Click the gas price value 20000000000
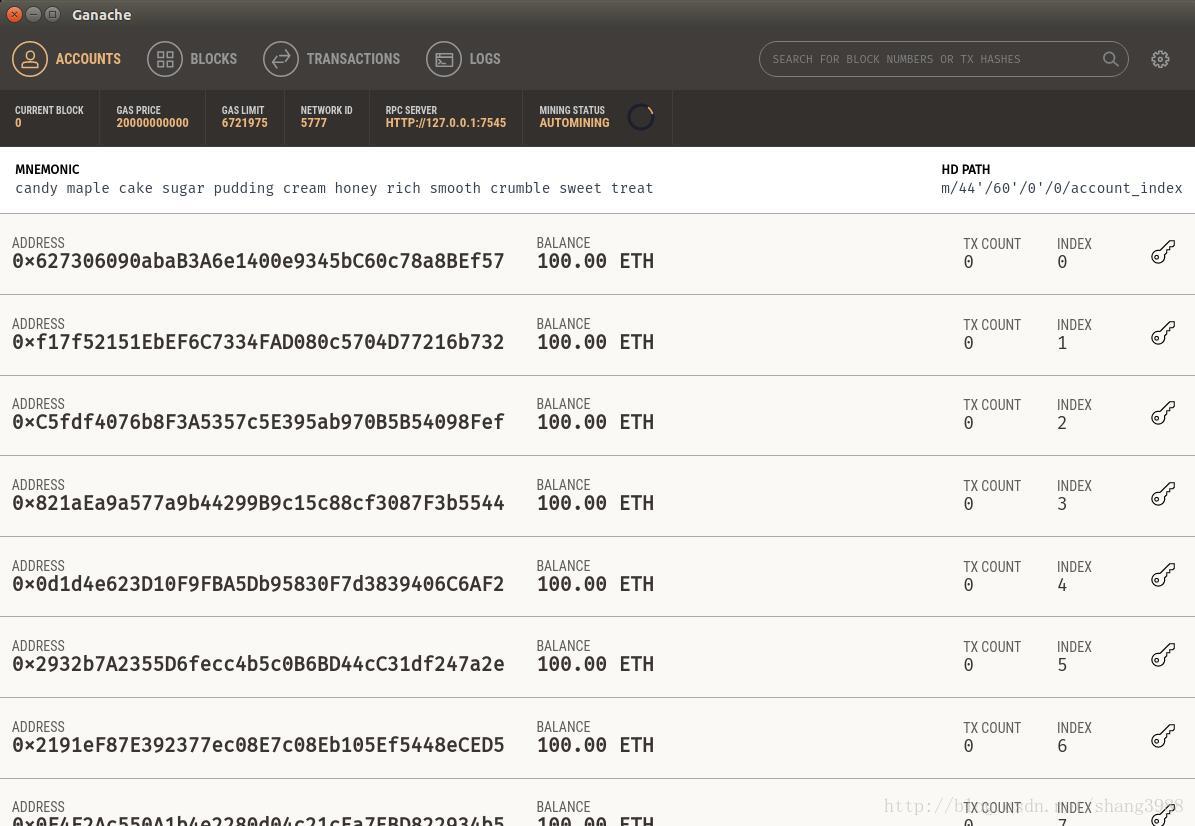1195x826 pixels. pos(152,123)
